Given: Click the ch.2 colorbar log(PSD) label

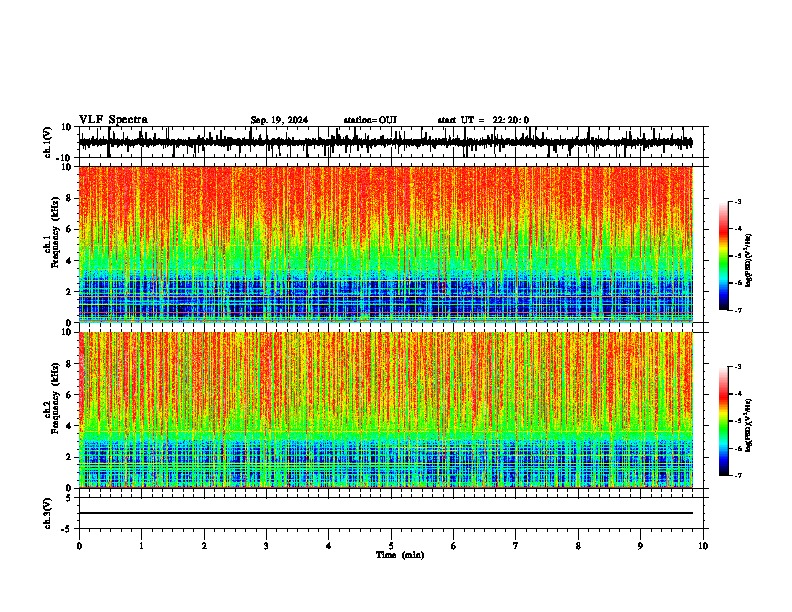Looking at the screenshot, I should (749, 425).
